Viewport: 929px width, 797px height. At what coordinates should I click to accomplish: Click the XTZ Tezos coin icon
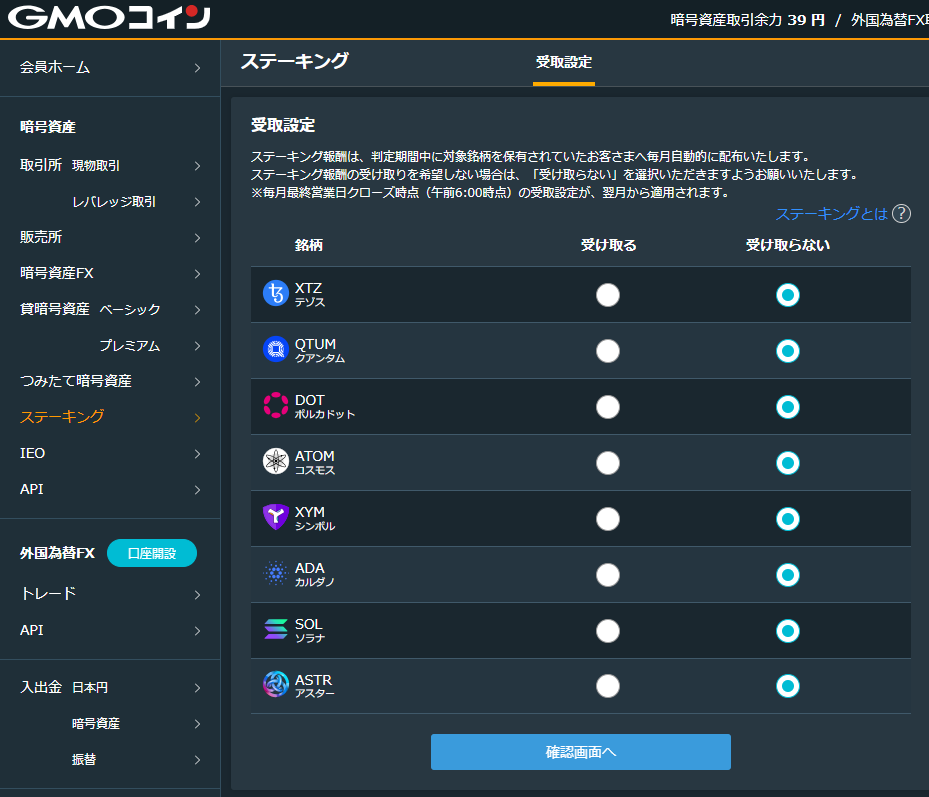276,293
